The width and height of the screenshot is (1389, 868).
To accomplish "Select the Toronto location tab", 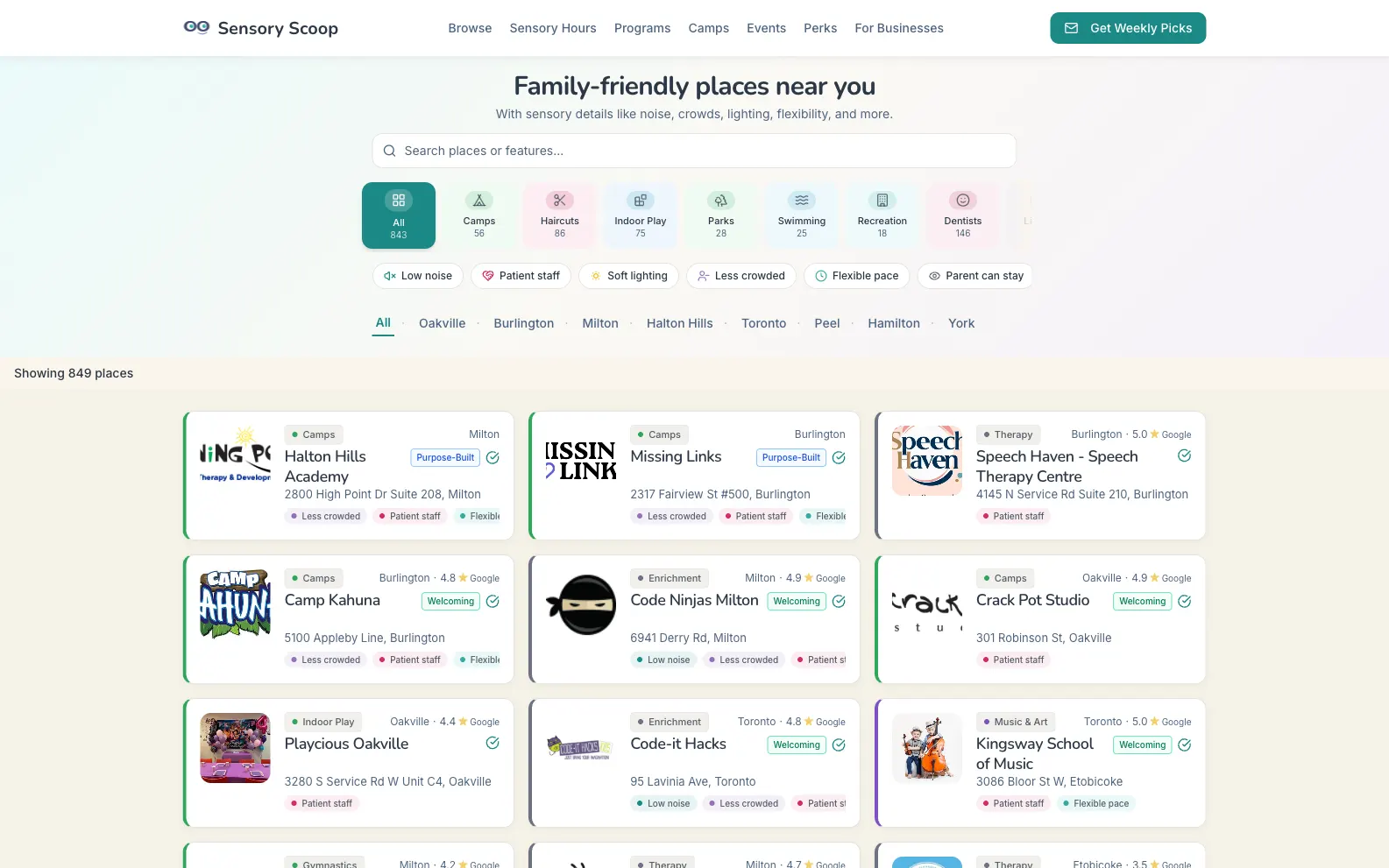I will (x=763, y=323).
